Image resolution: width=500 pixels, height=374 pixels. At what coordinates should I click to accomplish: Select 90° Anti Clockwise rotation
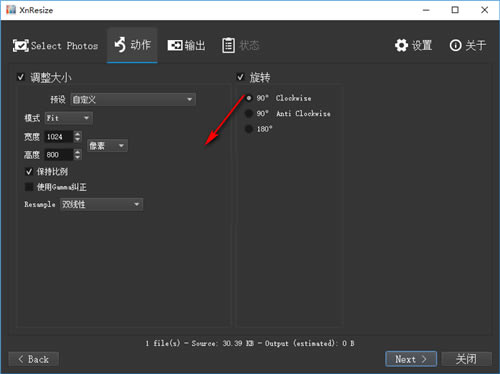coord(249,113)
